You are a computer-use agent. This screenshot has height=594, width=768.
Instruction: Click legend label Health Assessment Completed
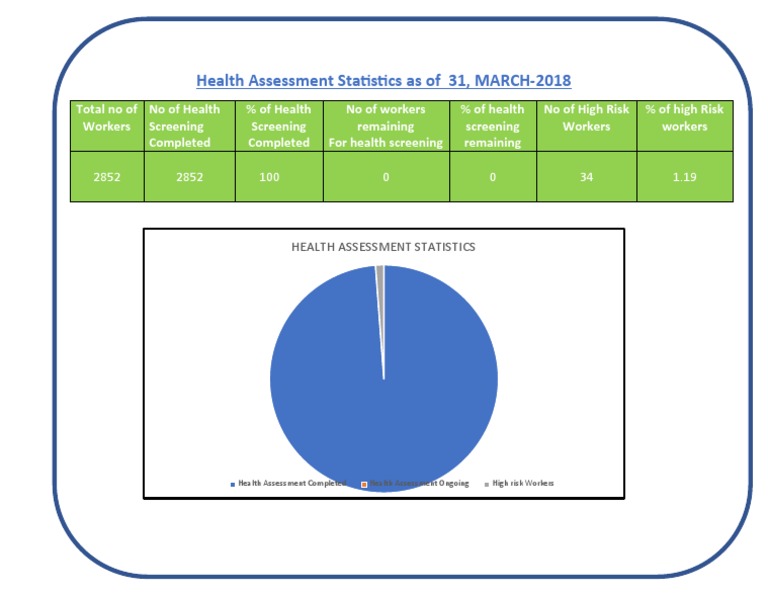pos(292,483)
